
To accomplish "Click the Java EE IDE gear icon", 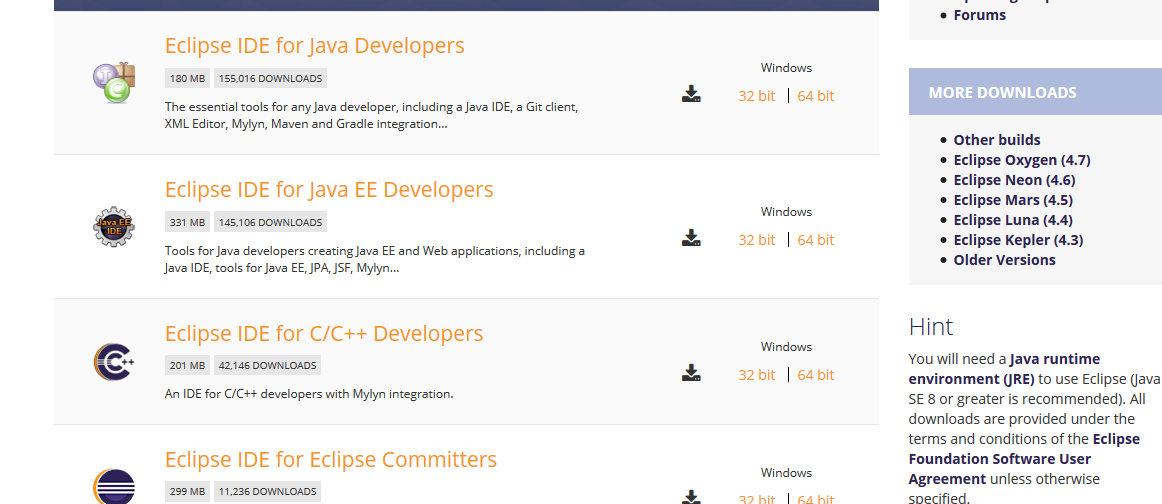I will click(113, 226).
